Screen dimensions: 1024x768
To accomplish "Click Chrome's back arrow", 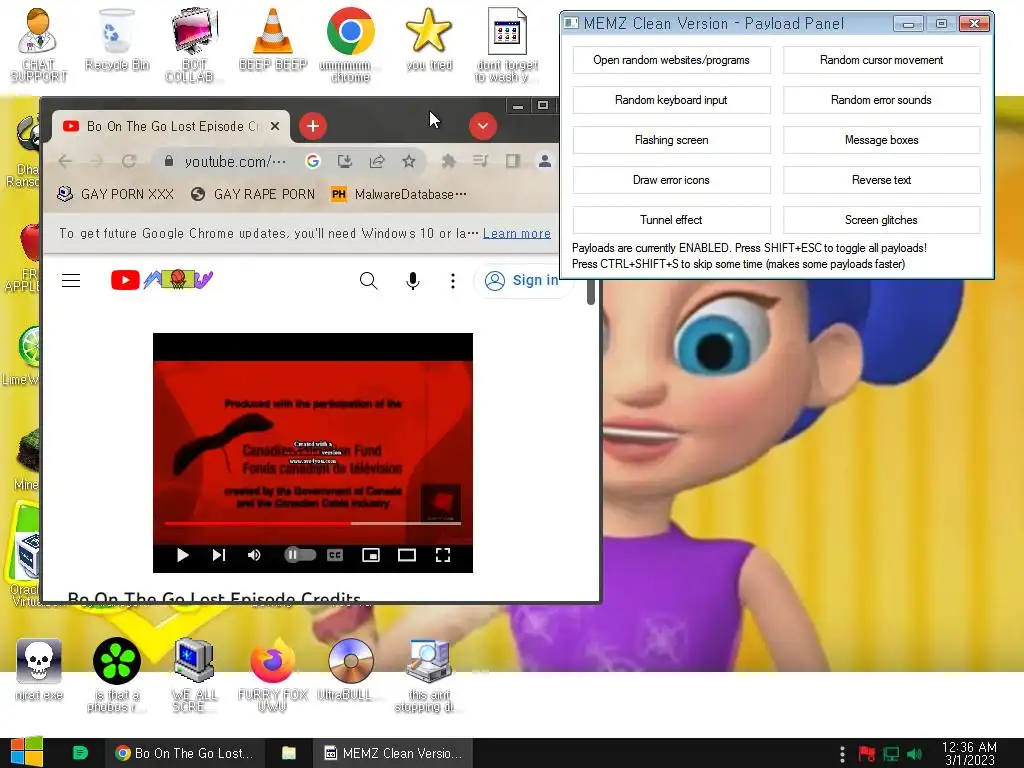I will [65, 161].
